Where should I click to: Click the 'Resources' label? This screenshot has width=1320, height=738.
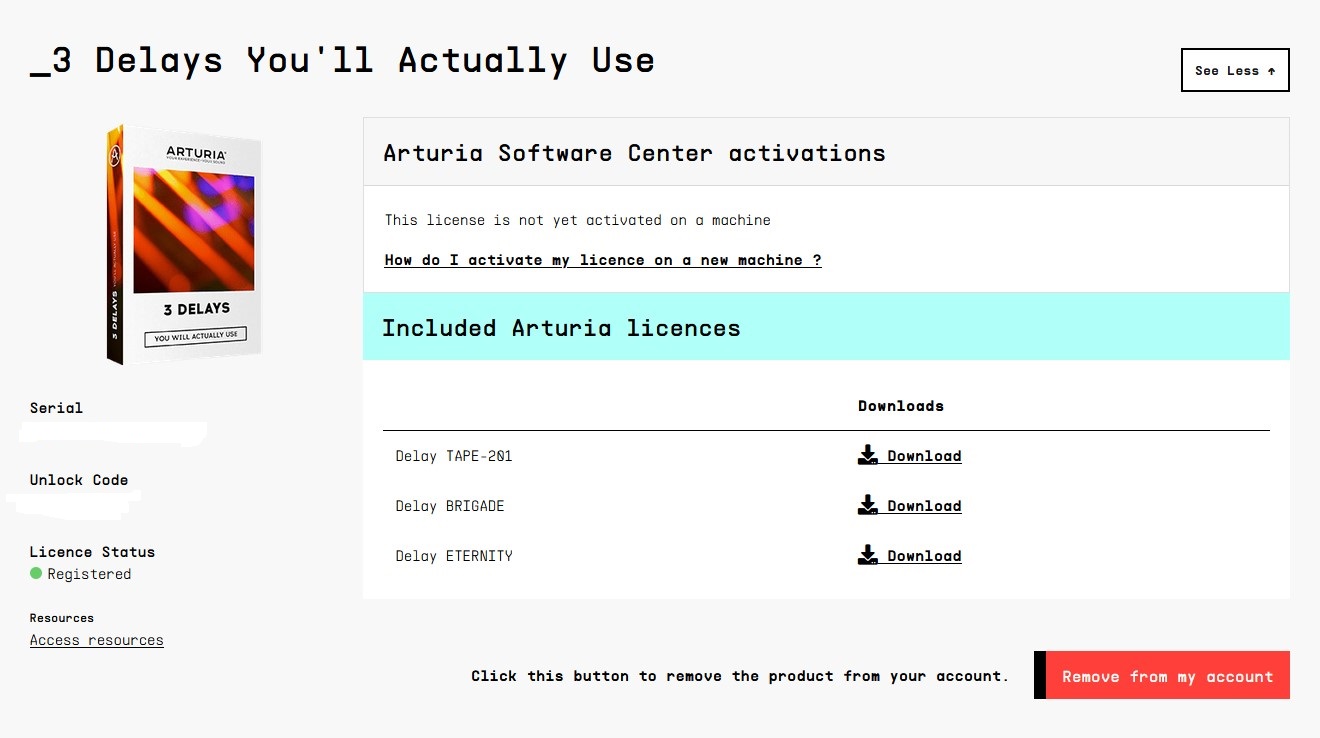point(62,618)
